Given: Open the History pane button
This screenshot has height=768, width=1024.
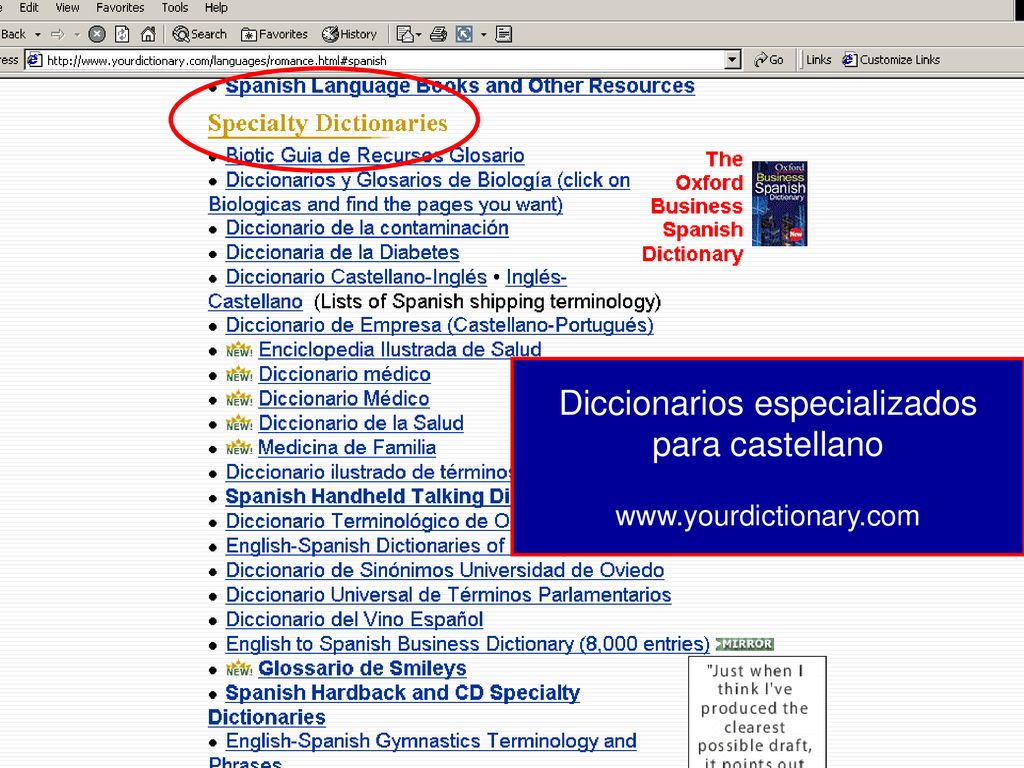Looking at the screenshot, I should coord(350,34).
